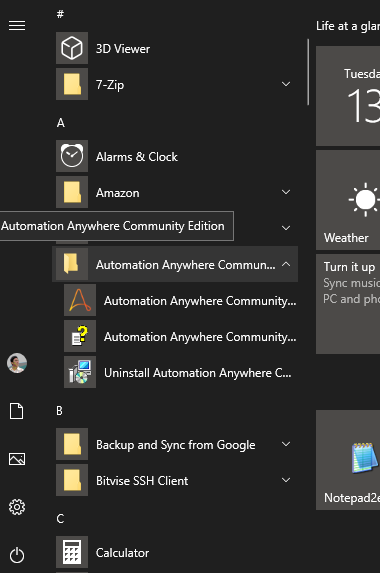Open the 'Turn it up' tile

(x=348, y=304)
